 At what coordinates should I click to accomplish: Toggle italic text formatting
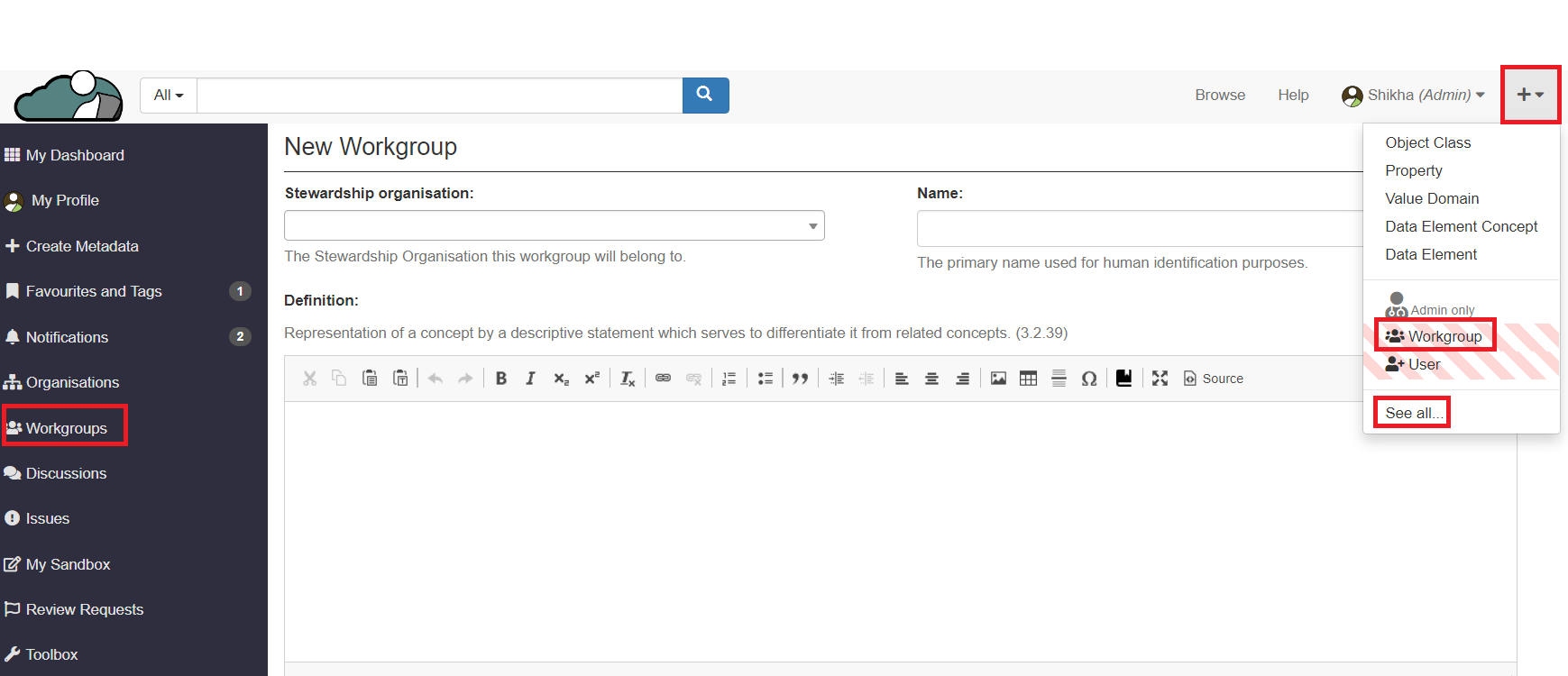(x=530, y=379)
